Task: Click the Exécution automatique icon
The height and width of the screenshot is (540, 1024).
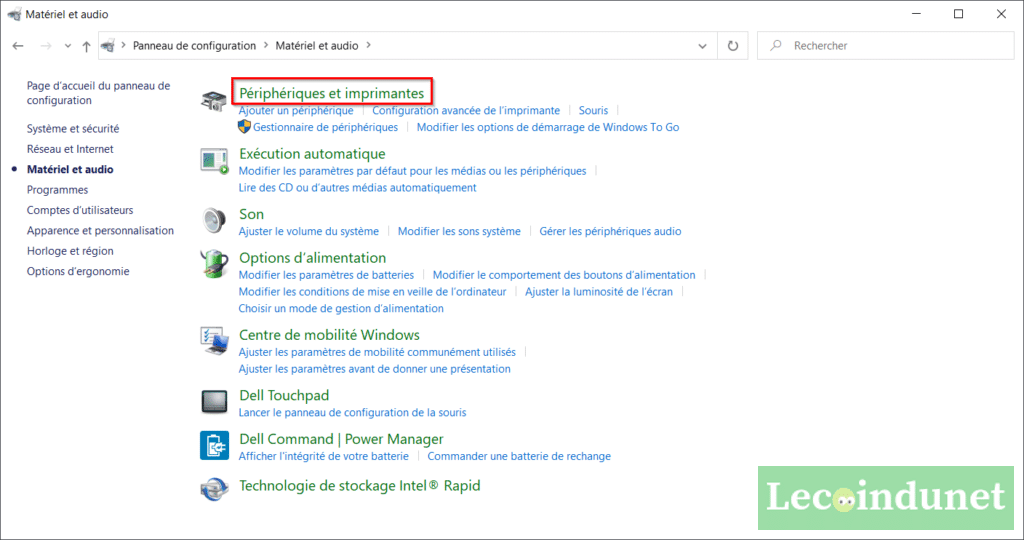Action: coord(214,161)
